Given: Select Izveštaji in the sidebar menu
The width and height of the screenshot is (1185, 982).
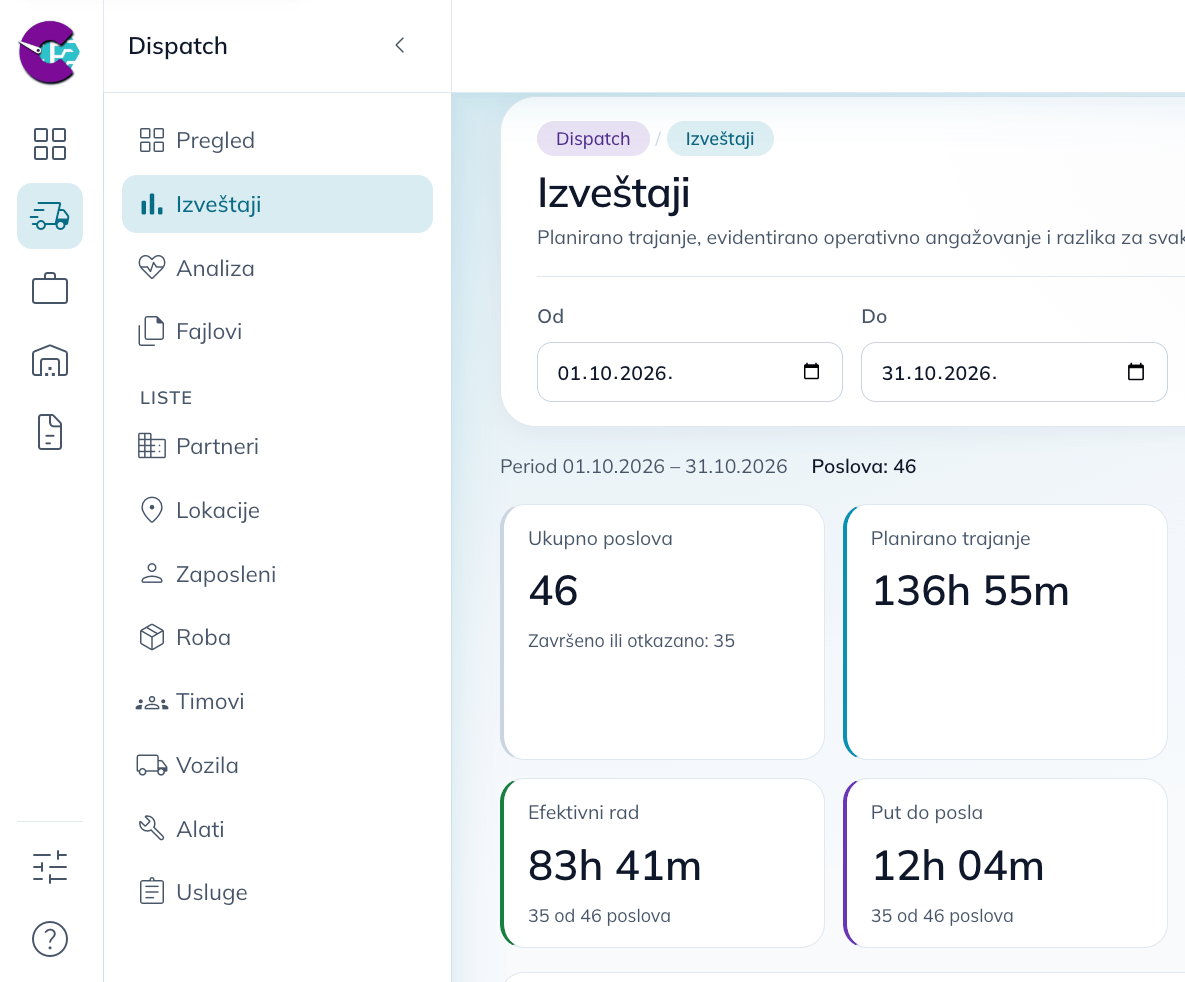Looking at the screenshot, I should tap(277, 204).
